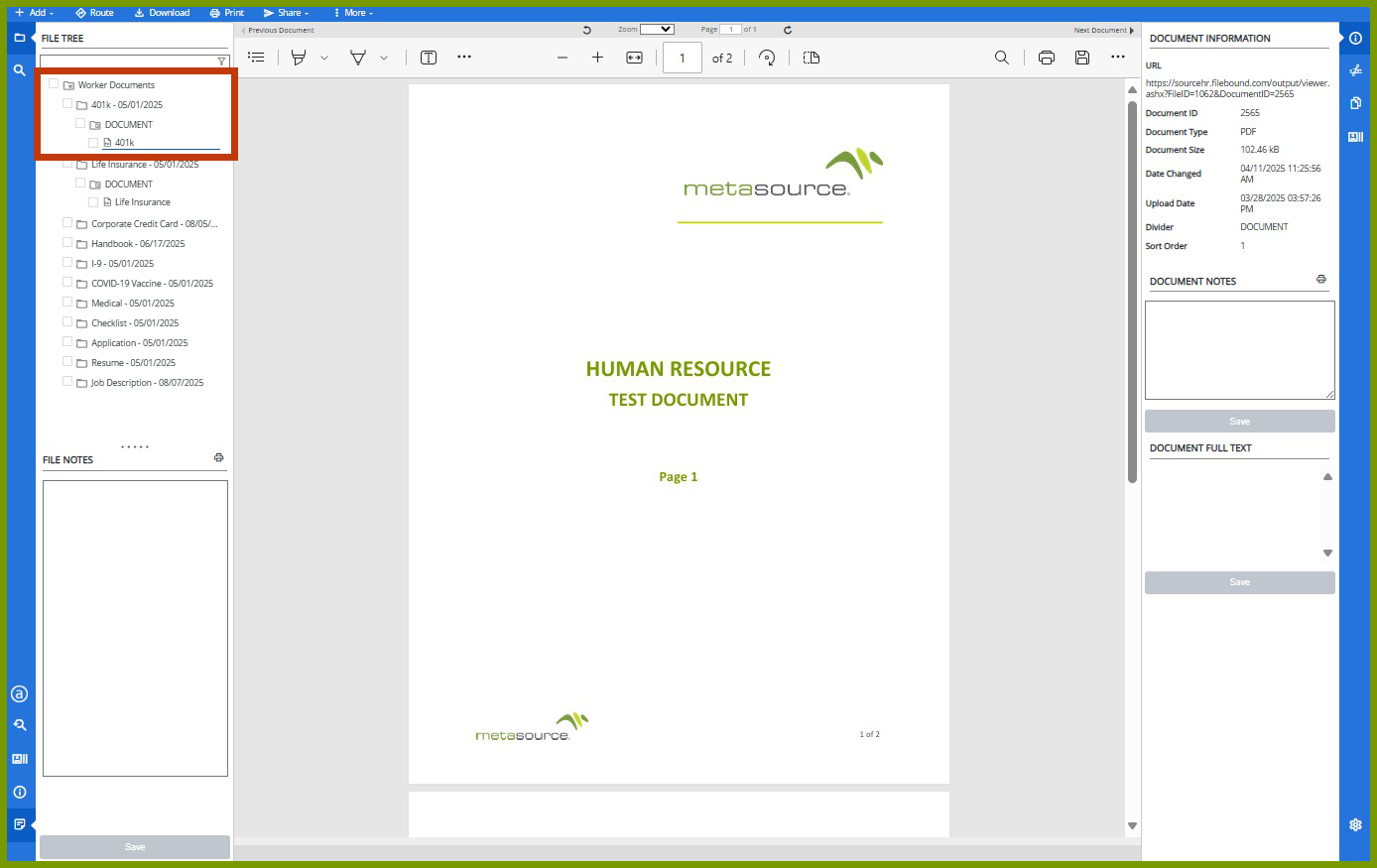Go to Previous Document
The height and width of the screenshot is (868, 1377).
(x=278, y=30)
